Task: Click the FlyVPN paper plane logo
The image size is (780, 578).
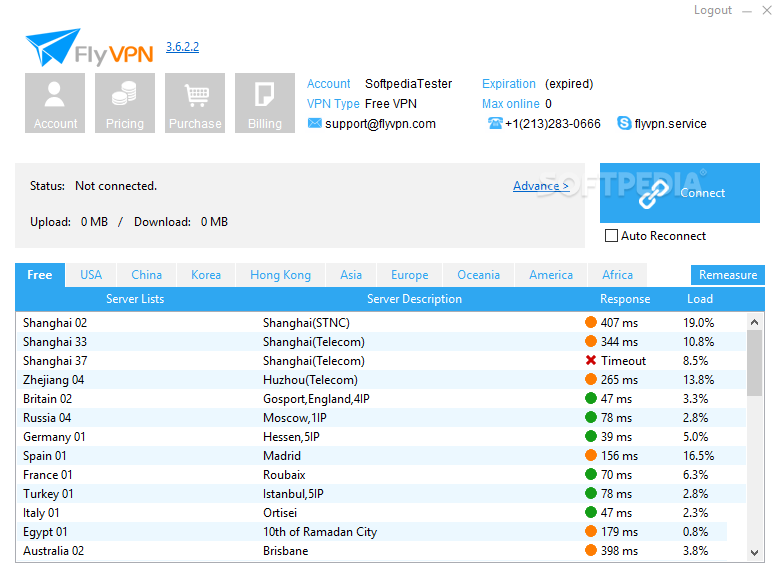Action: (90, 48)
